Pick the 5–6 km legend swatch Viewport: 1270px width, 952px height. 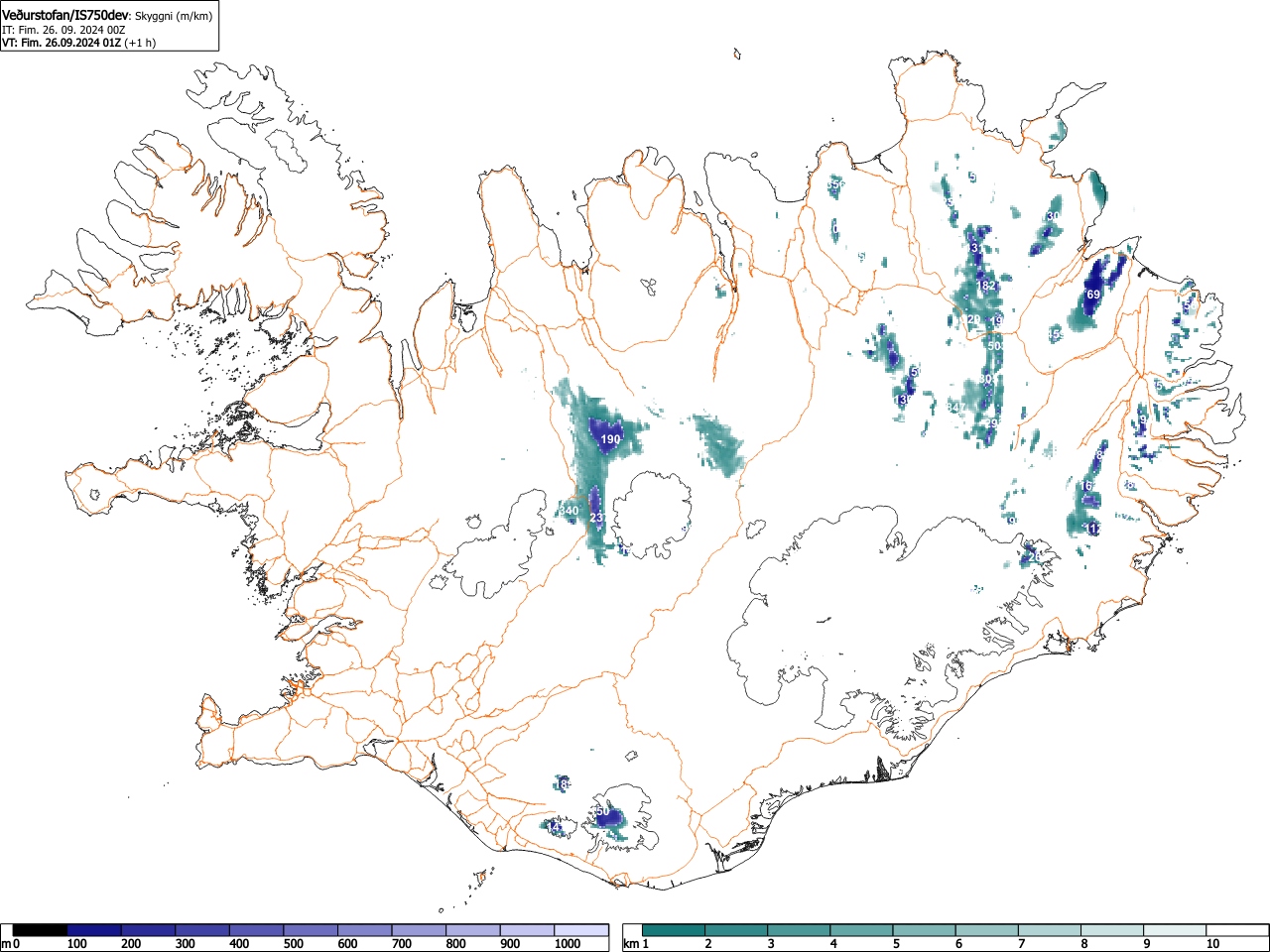pyautogui.click(x=925, y=930)
